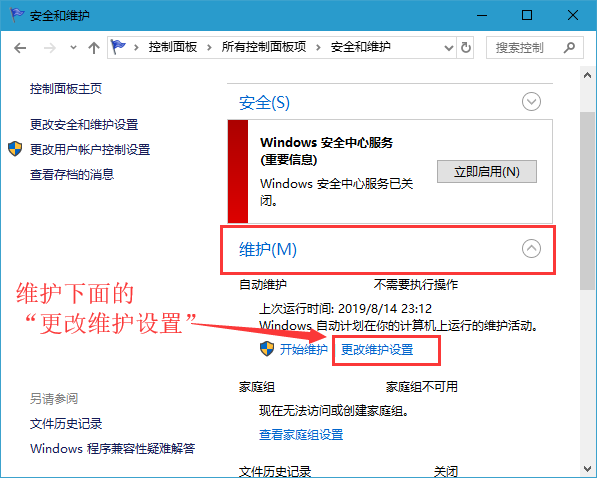Viewport: 597px width, 478px height.
Task: Select 控制面板 breadcrumb
Action: point(173,47)
